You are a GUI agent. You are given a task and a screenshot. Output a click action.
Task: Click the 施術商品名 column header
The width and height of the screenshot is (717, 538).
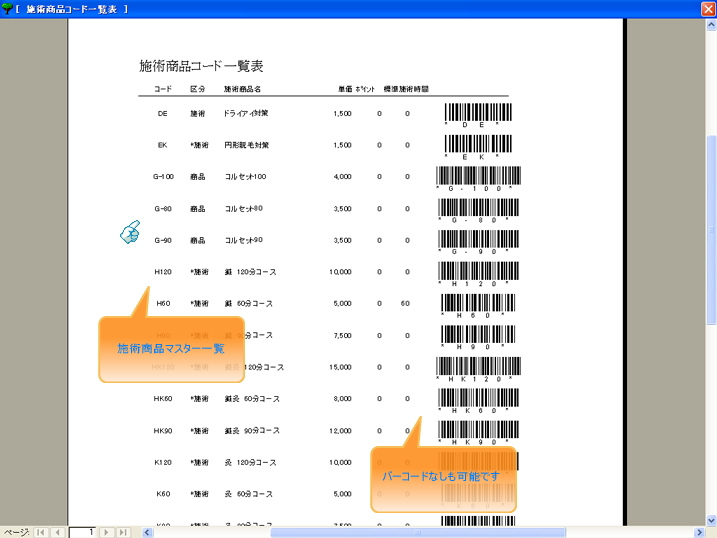242,89
